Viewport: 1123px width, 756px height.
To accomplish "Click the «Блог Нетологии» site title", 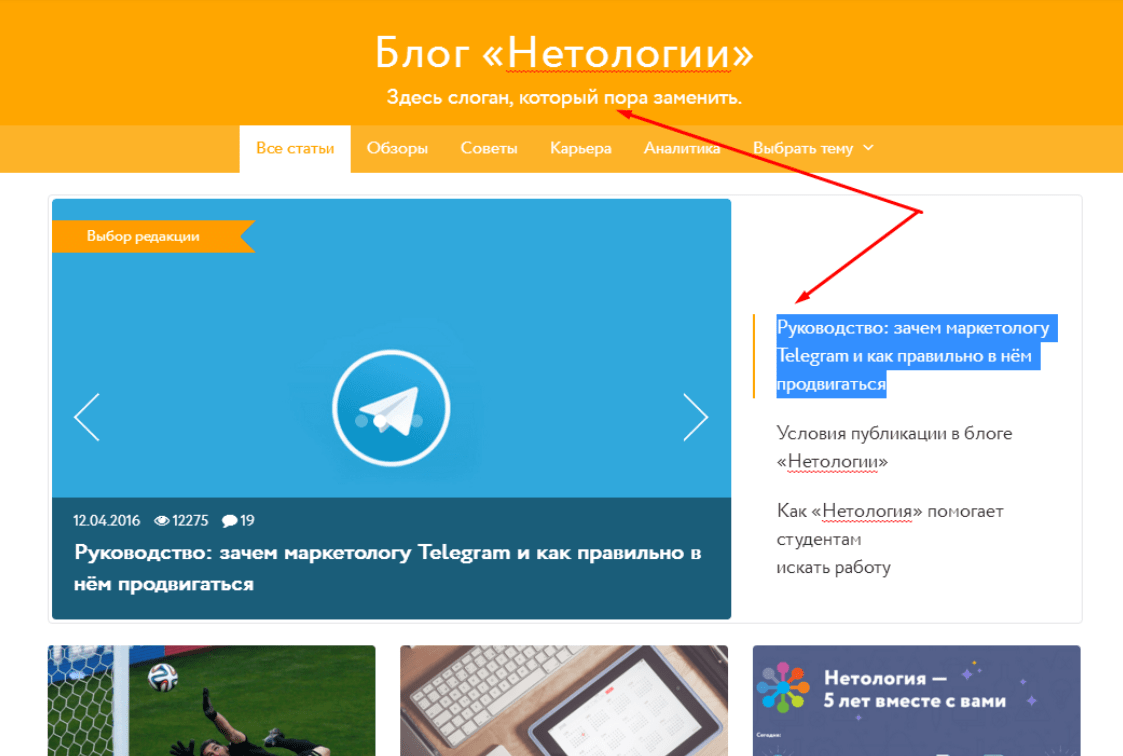I will [561, 52].
